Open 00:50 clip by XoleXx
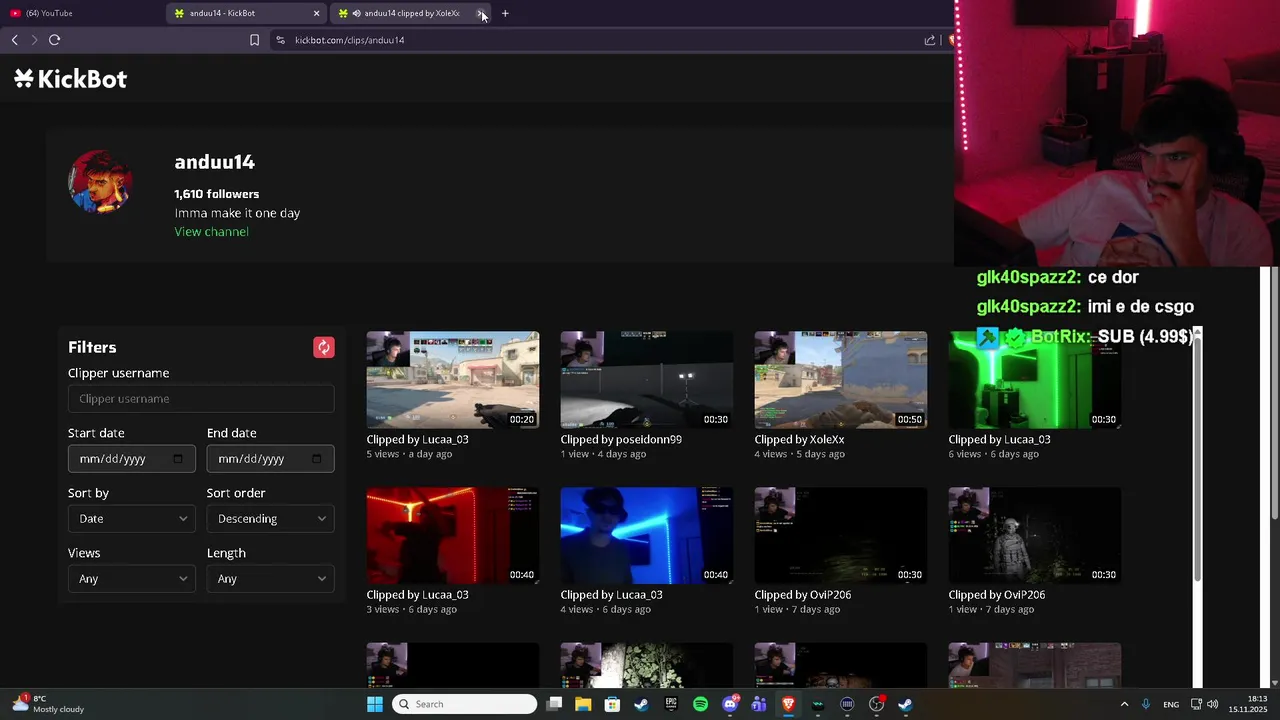This screenshot has width=1280, height=720. [841, 380]
